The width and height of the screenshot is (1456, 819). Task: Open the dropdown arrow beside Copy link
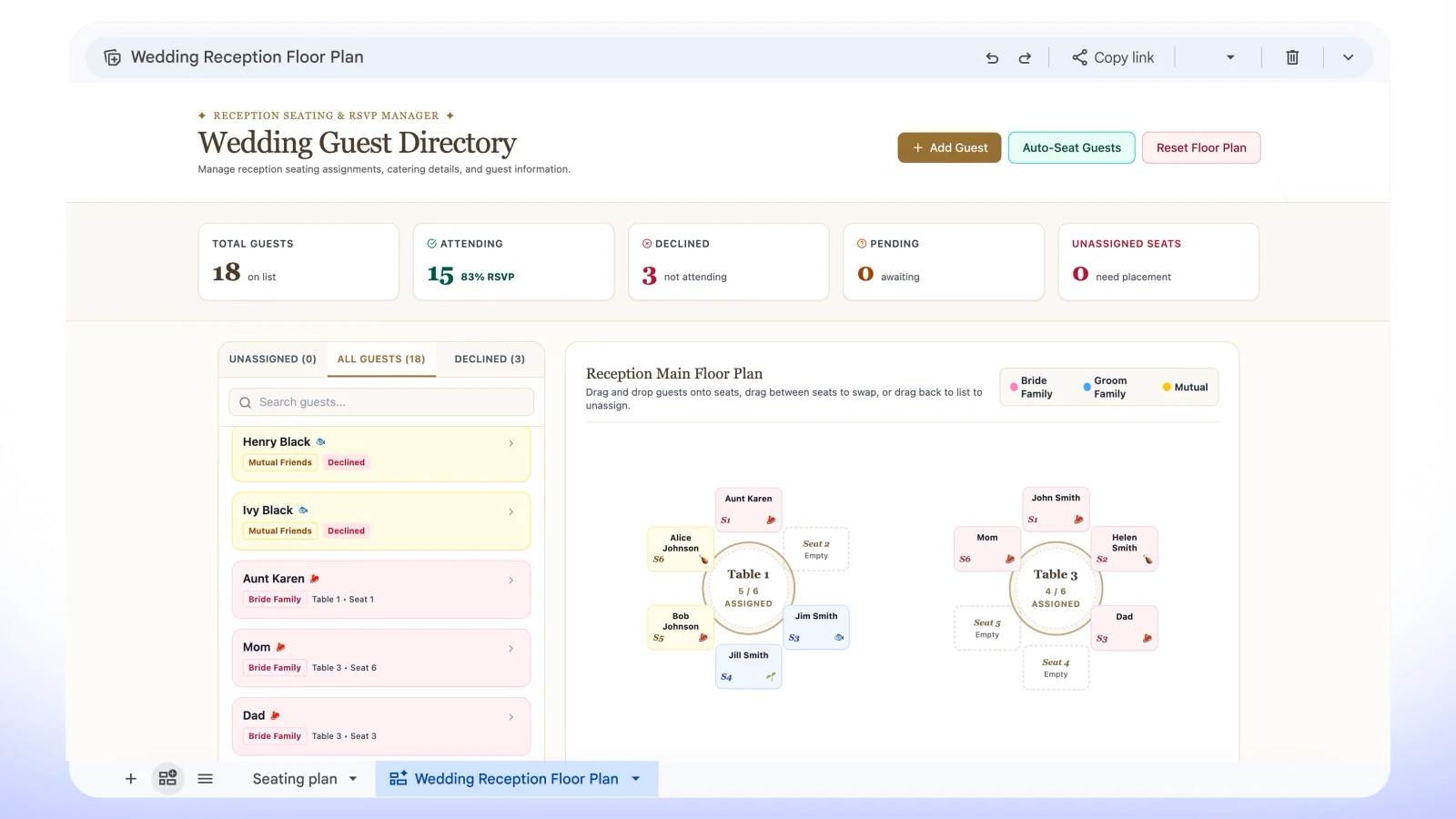click(x=1230, y=57)
